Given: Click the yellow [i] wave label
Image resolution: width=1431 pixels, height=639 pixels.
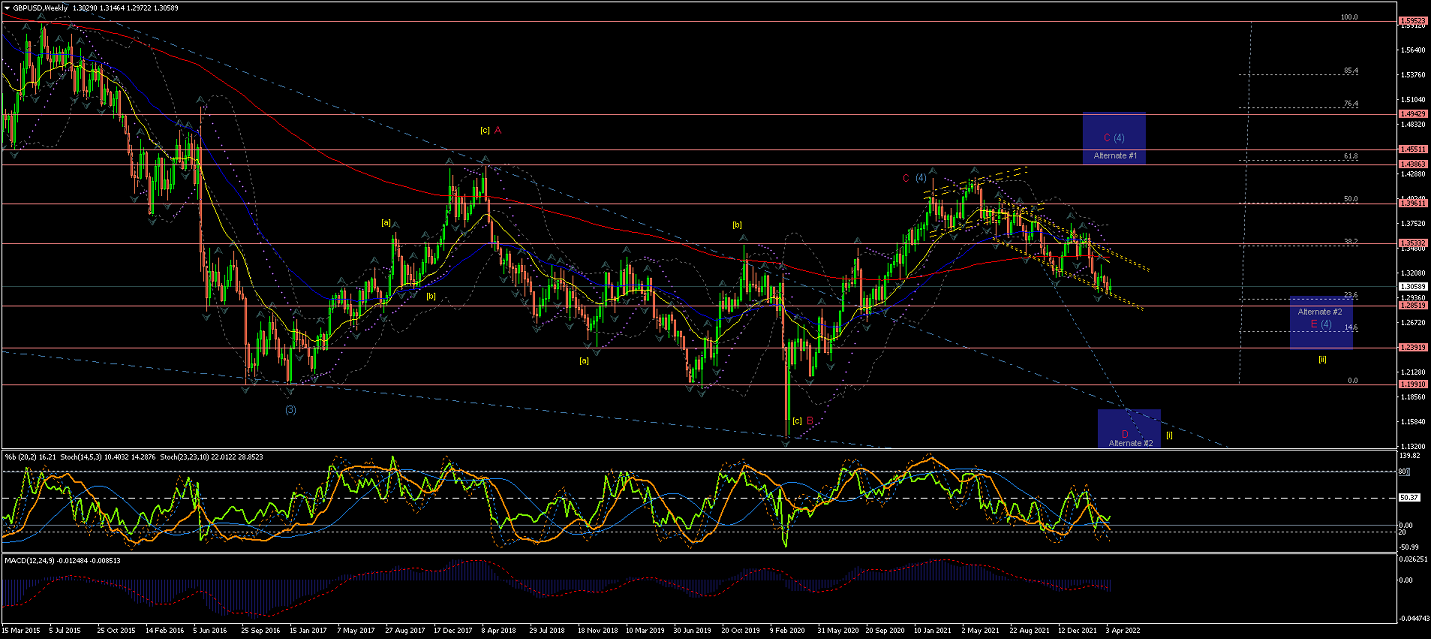Looking at the screenshot, I should click(1169, 434).
